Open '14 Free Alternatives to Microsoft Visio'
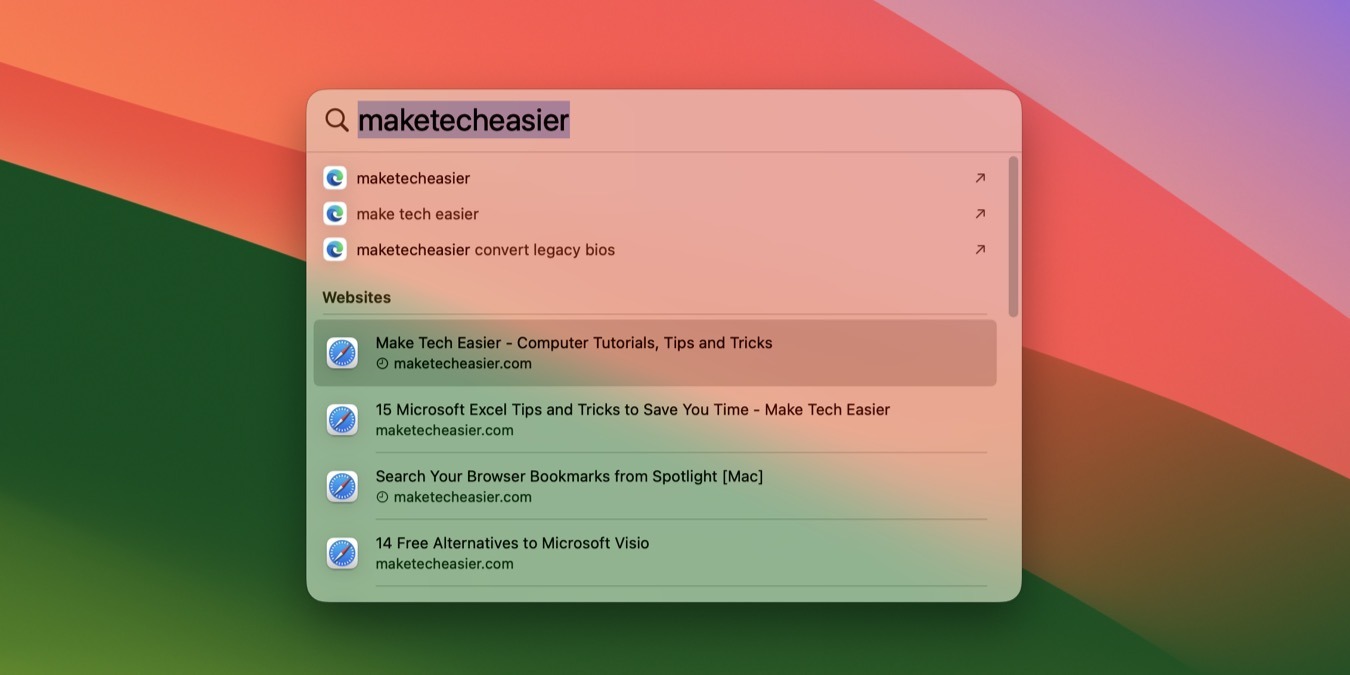Image resolution: width=1350 pixels, height=675 pixels. pyautogui.click(x=511, y=543)
